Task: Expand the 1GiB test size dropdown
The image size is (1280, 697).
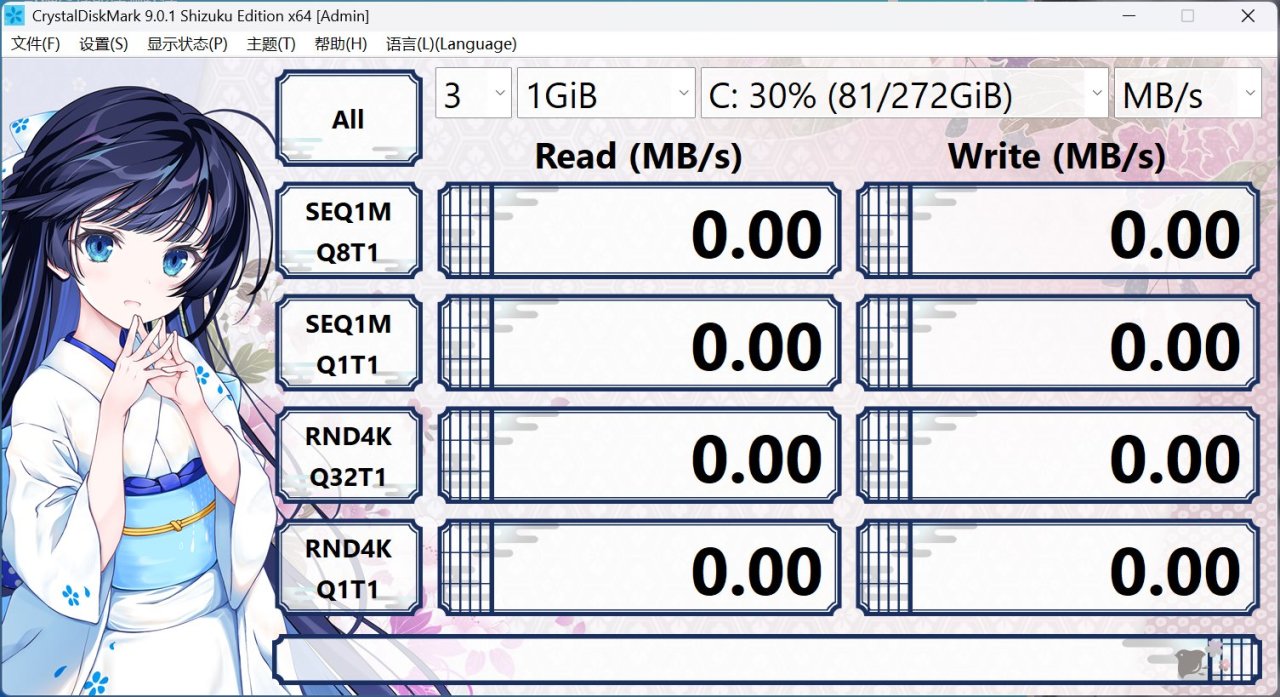Action: (606, 95)
